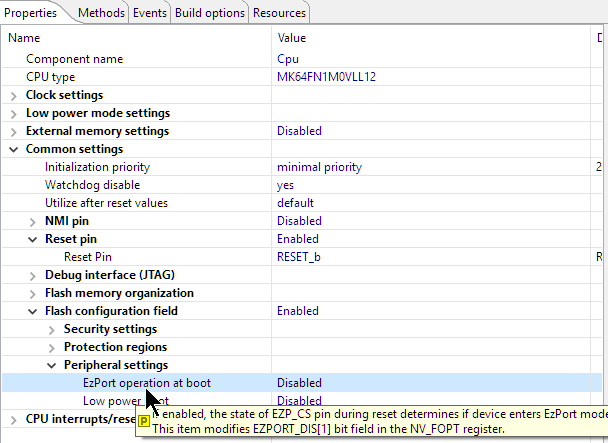Select the Build options tab
The width and height of the screenshot is (608, 443).
tap(210, 13)
